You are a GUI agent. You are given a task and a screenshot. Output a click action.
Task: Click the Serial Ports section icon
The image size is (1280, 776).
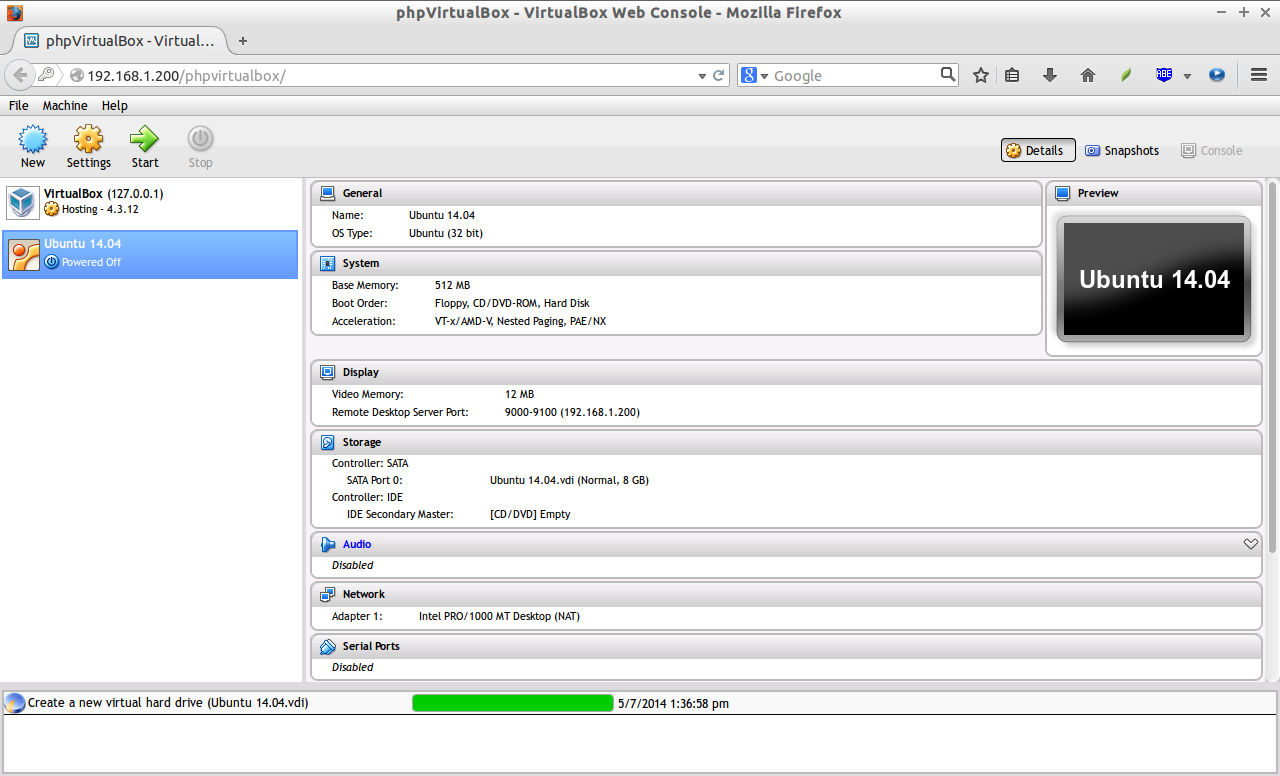pos(327,646)
